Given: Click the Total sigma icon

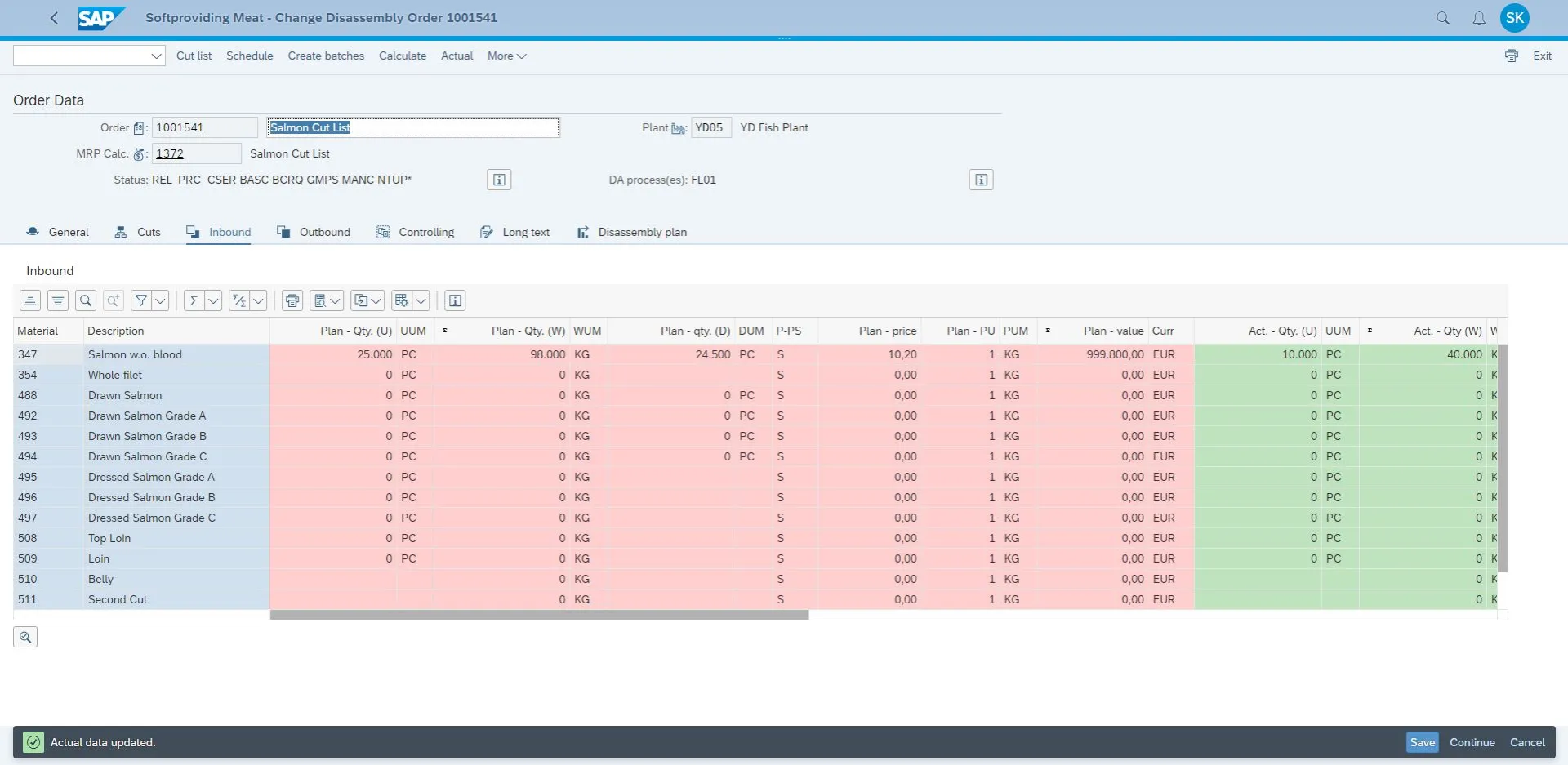Looking at the screenshot, I should [x=194, y=300].
